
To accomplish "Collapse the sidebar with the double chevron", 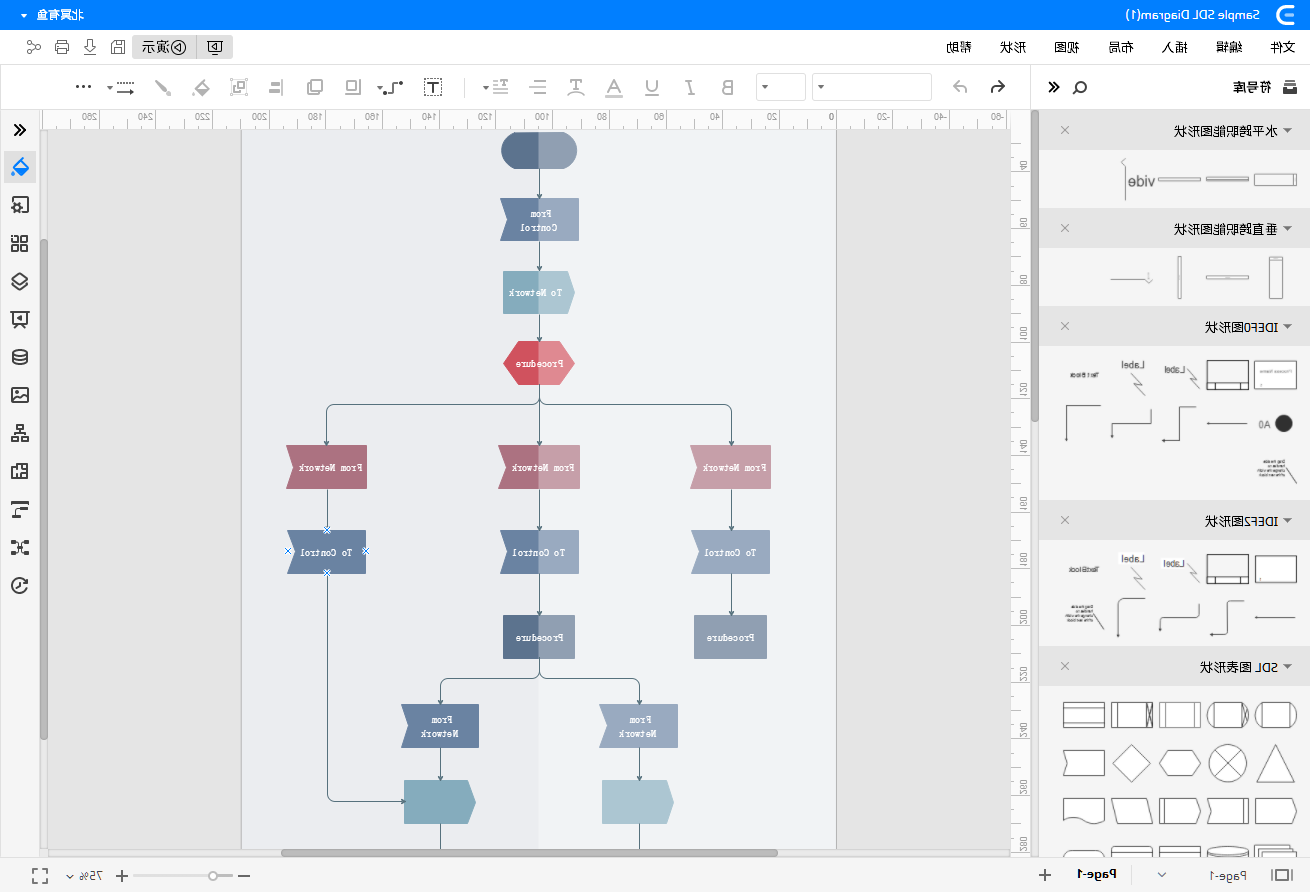I will (x=19, y=130).
